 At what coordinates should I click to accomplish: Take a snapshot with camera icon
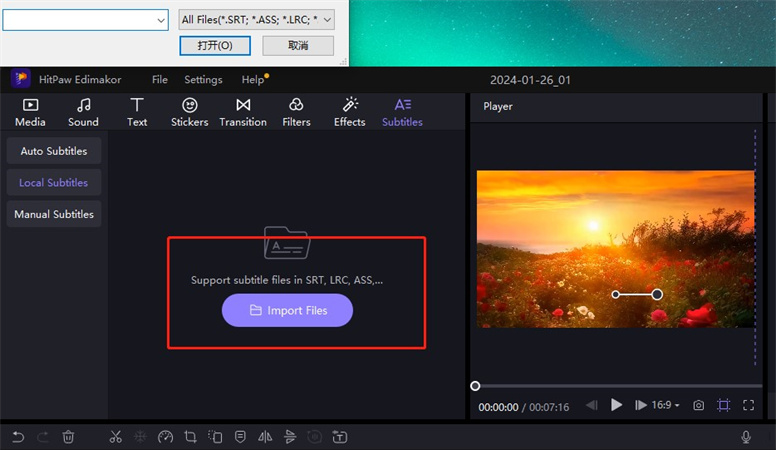click(698, 405)
